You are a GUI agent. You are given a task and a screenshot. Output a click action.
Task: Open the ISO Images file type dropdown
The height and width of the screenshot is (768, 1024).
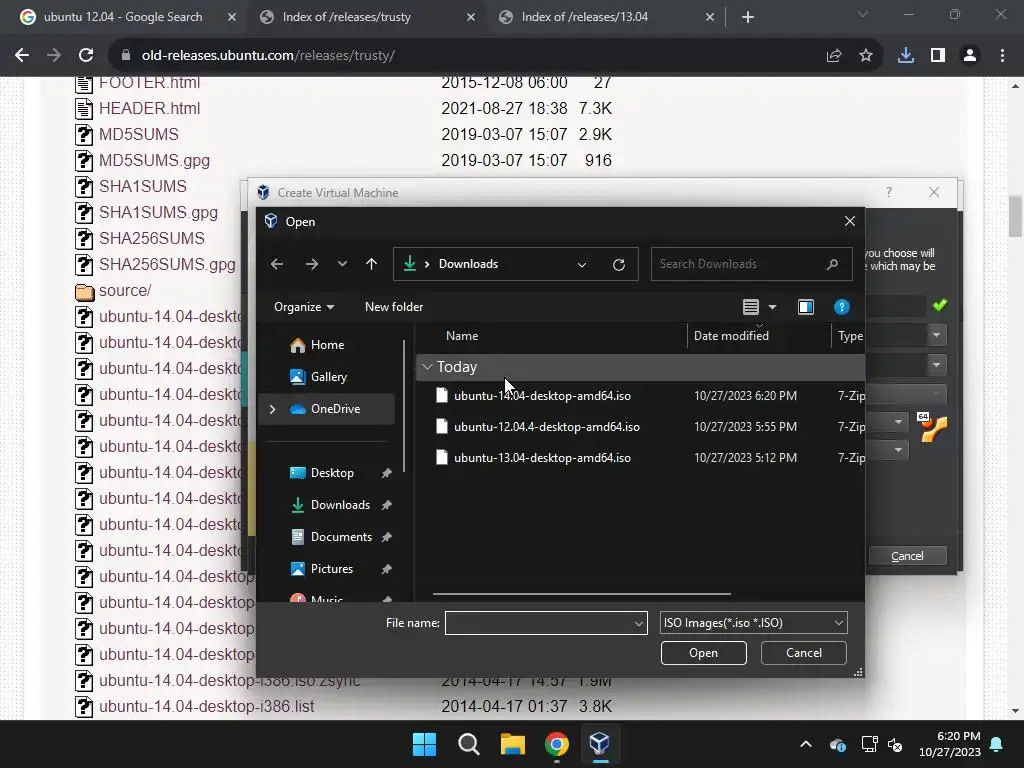tap(754, 623)
